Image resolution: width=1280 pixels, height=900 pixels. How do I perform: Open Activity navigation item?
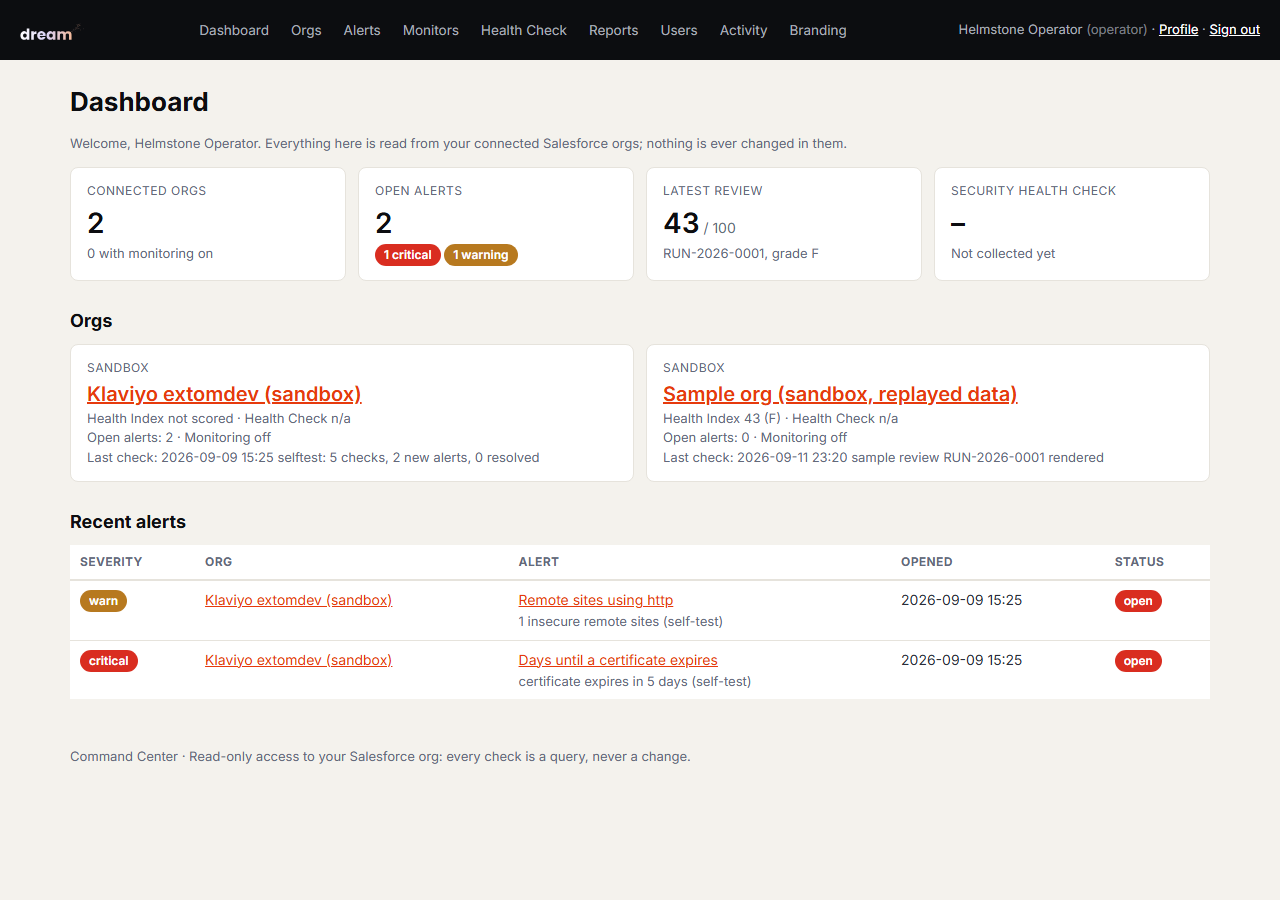tap(744, 30)
